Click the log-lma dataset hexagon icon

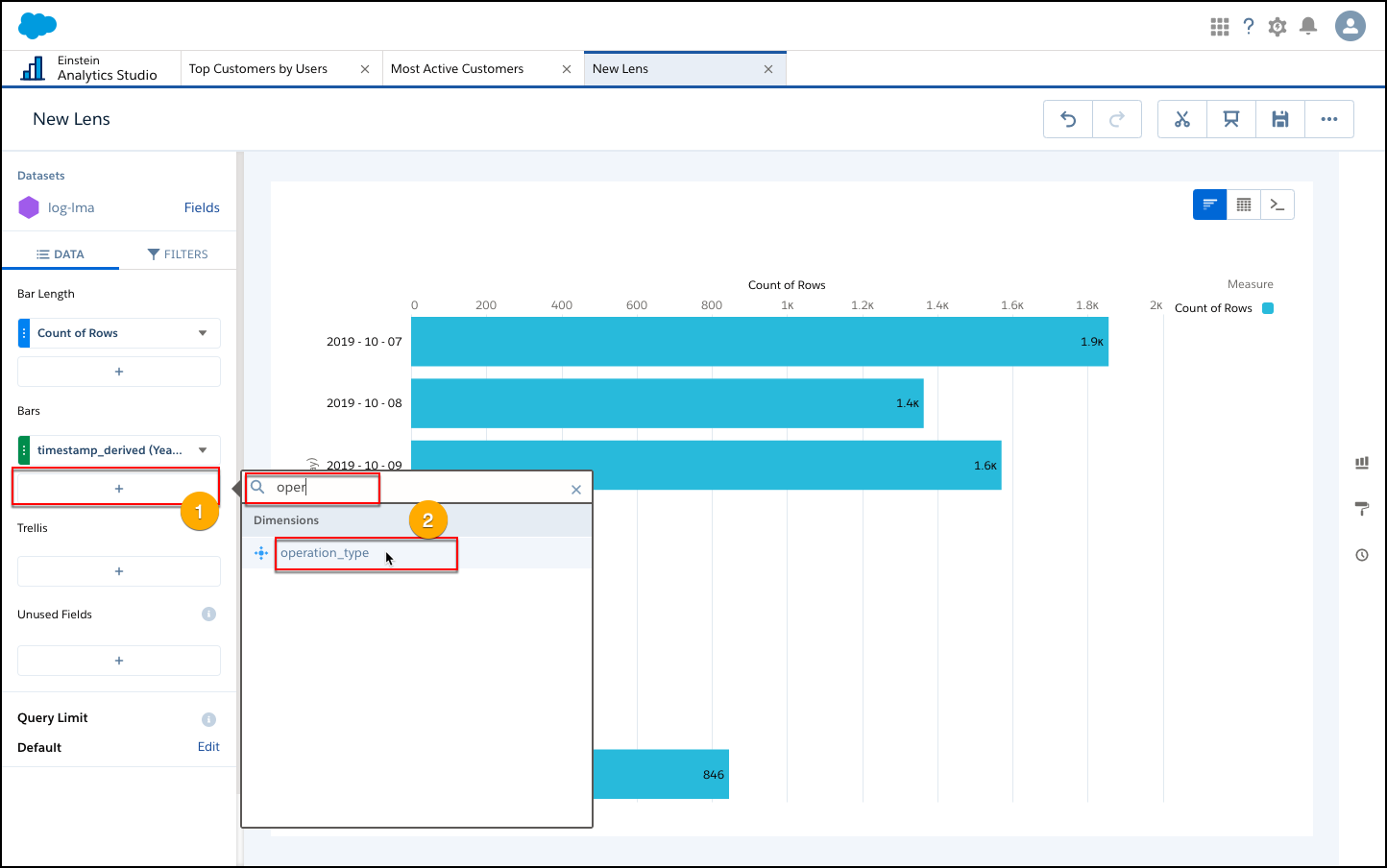tap(29, 207)
